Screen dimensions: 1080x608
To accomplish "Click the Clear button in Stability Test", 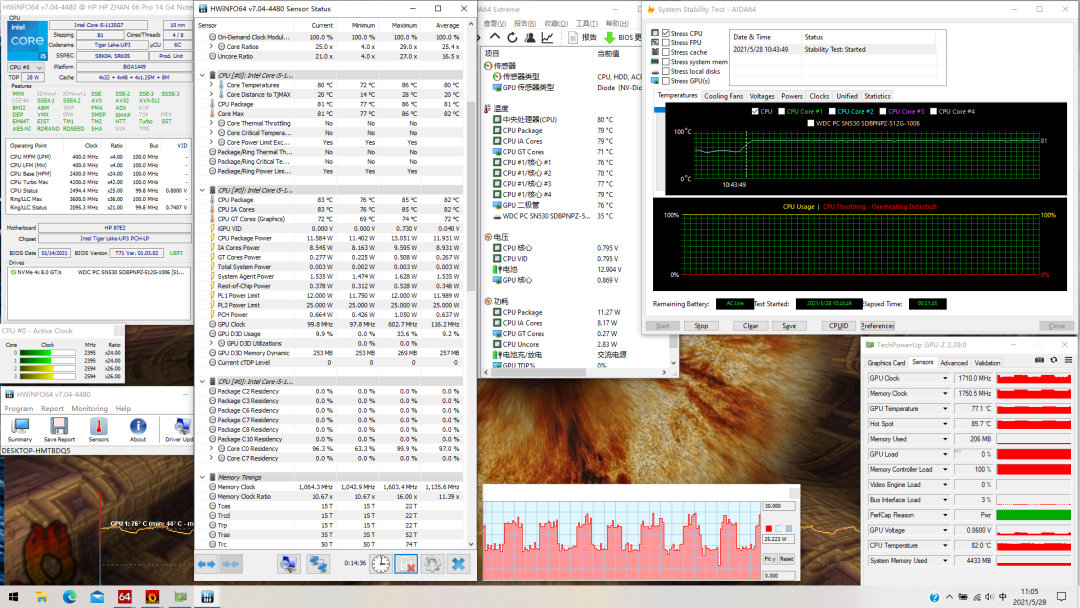I will pyautogui.click(x=751, y=326).
